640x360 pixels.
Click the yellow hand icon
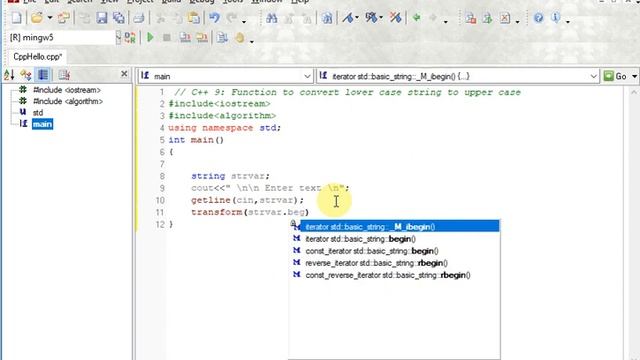click(x=240, y=38)
